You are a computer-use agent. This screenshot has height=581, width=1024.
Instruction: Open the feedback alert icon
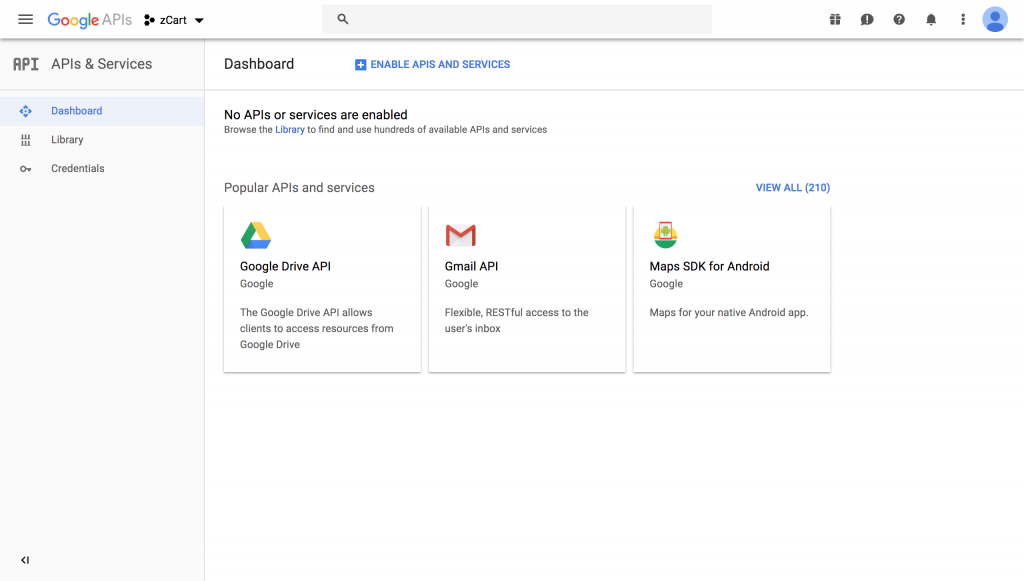coord(867,20)
